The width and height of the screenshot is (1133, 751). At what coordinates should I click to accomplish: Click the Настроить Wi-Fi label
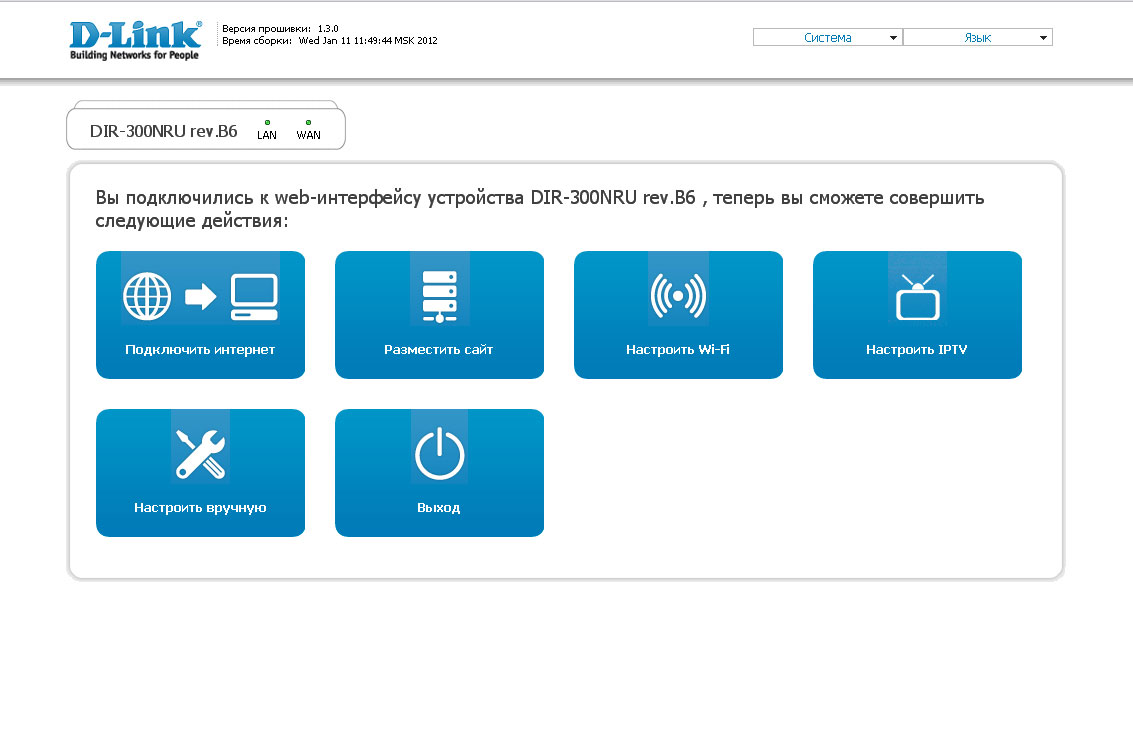tap(678, 350)
